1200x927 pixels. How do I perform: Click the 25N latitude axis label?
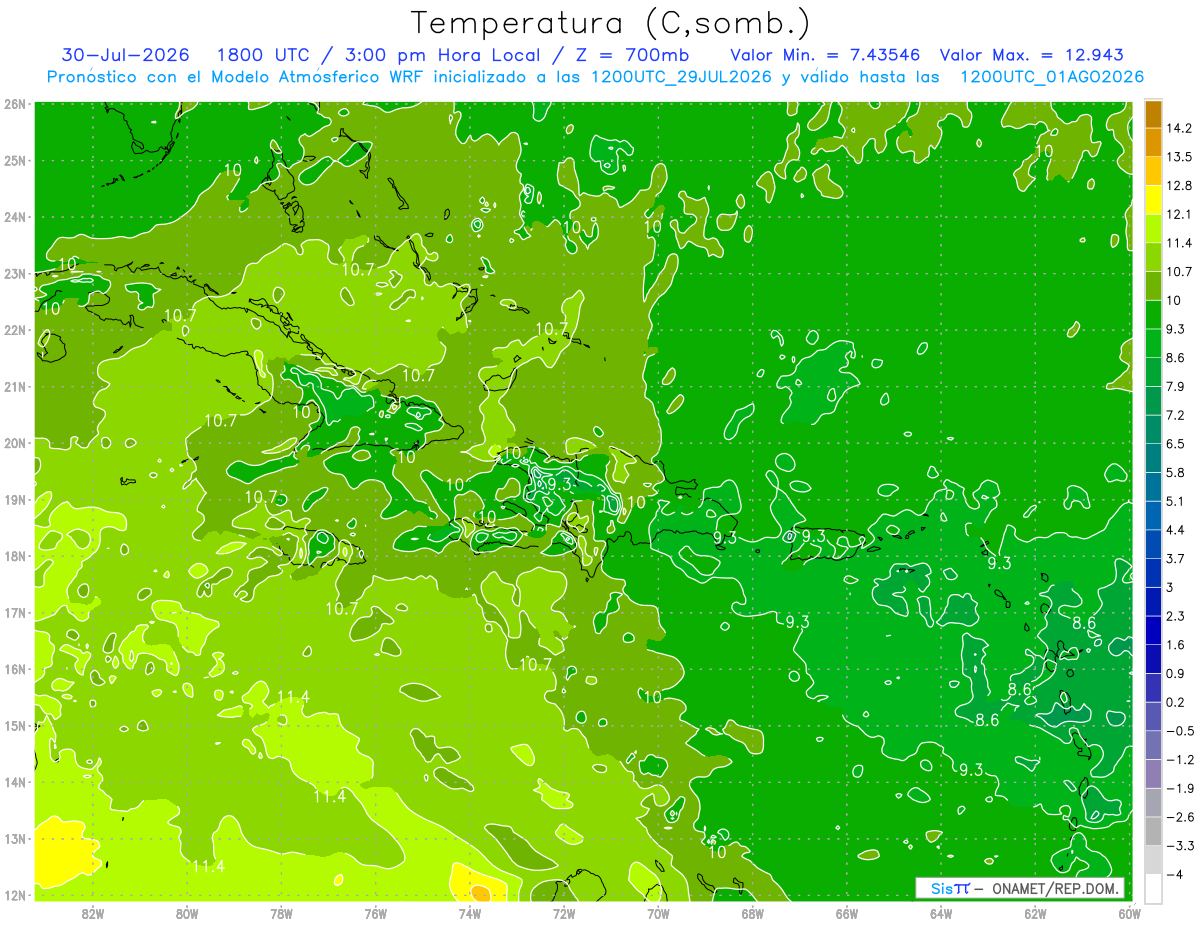[x=14, y=160]
